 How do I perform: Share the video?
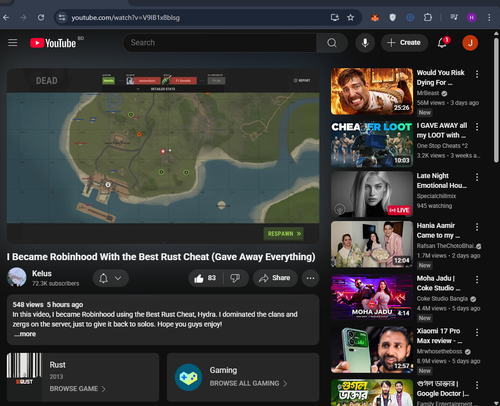click(x=275, y=278)
